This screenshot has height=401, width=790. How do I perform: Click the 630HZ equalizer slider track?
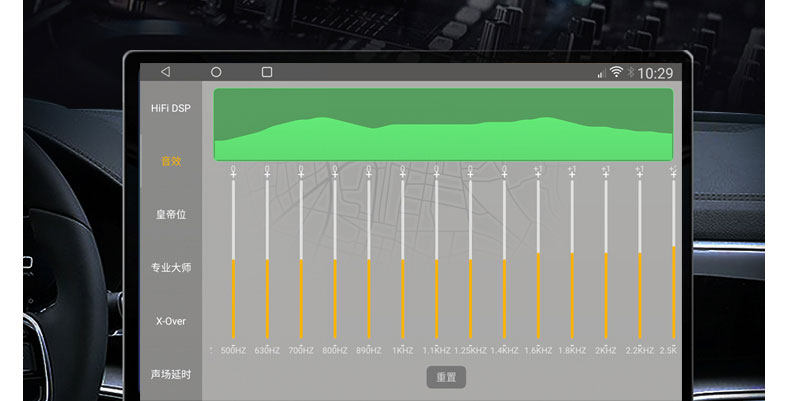[x=267, y=259]
